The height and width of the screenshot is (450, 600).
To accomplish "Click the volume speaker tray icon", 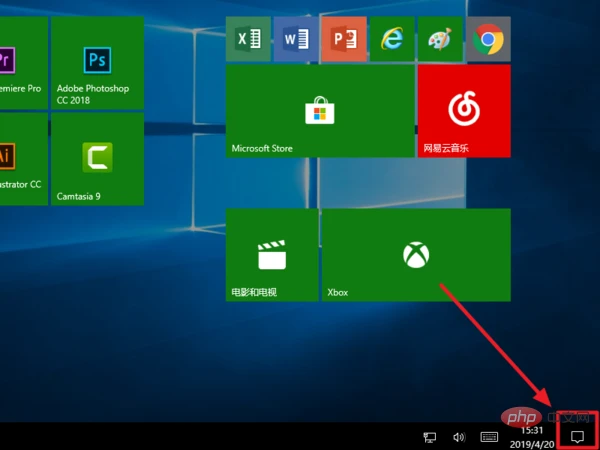I will click(459, 437).
